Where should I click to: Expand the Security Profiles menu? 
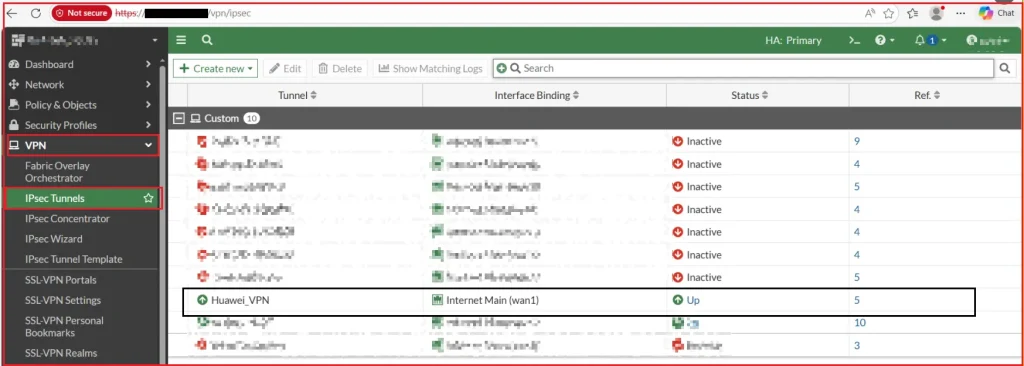[x=81, y=125]
